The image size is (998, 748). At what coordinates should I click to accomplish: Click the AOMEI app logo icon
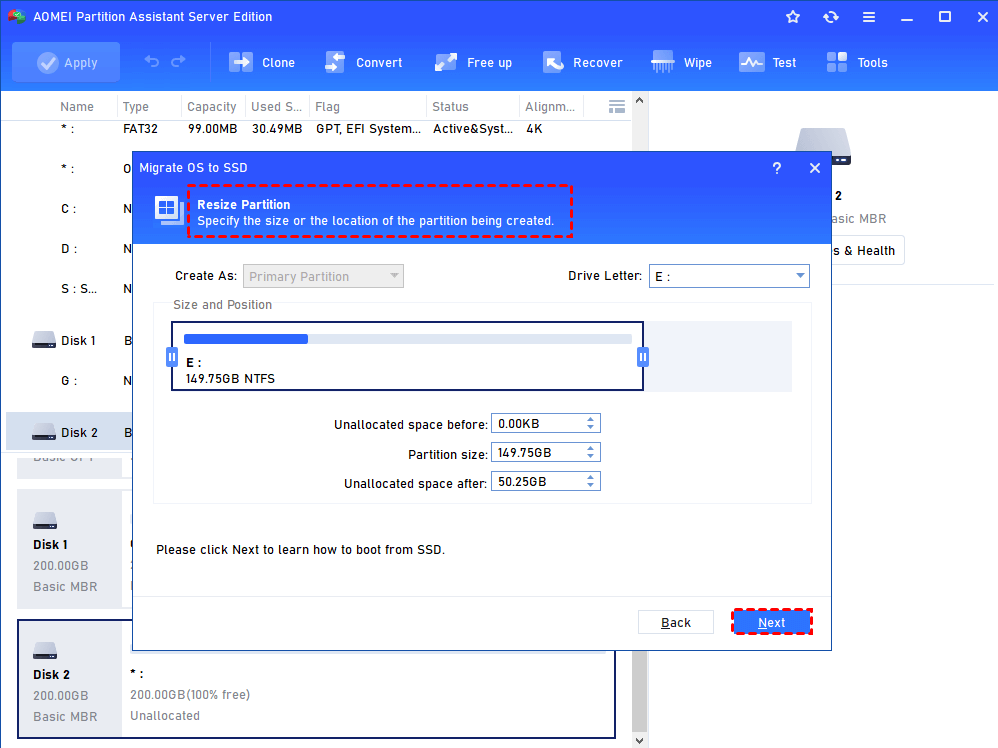pyautogui.click(x=17, y=17)
